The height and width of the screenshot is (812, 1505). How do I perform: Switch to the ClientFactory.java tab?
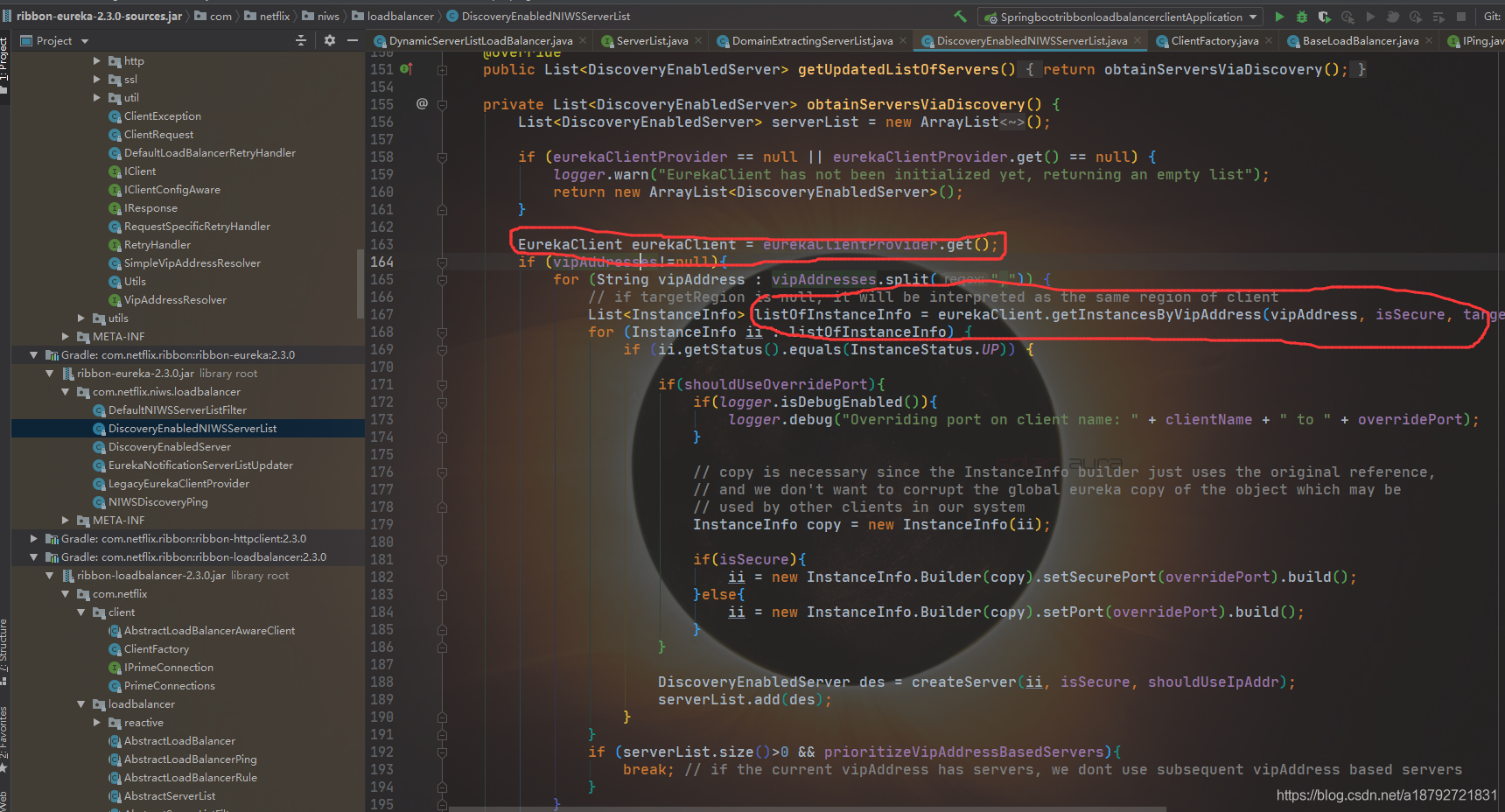pyautogui.click(x=1214, y=41)
